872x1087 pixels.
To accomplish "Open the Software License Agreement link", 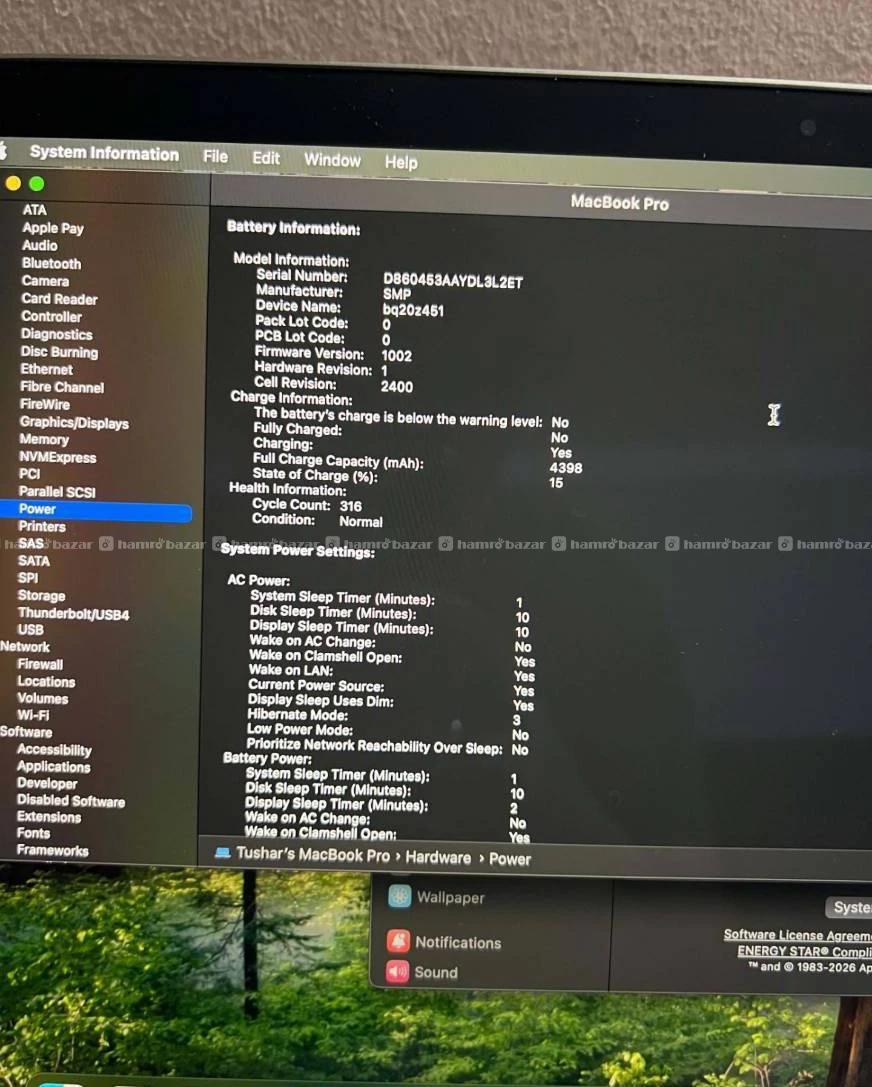I will 797,935.
